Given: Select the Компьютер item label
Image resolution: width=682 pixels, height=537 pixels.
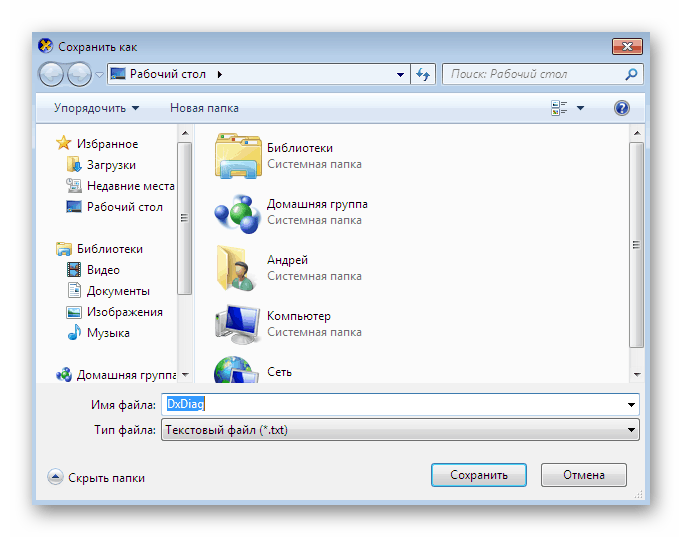Looking at the screenshot, I should tap(299, 316).
